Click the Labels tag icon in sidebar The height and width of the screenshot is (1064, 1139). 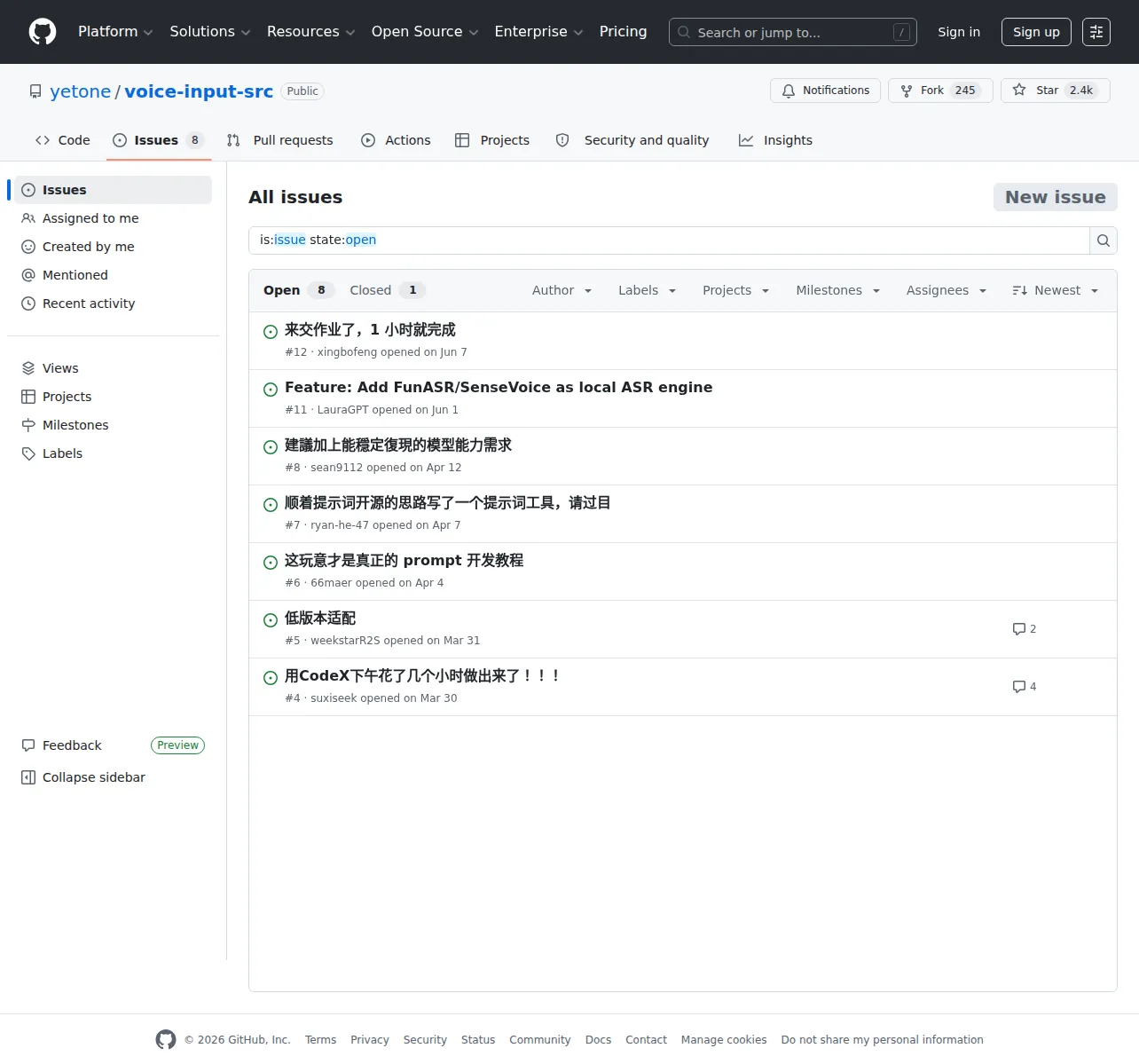point(28,453)
